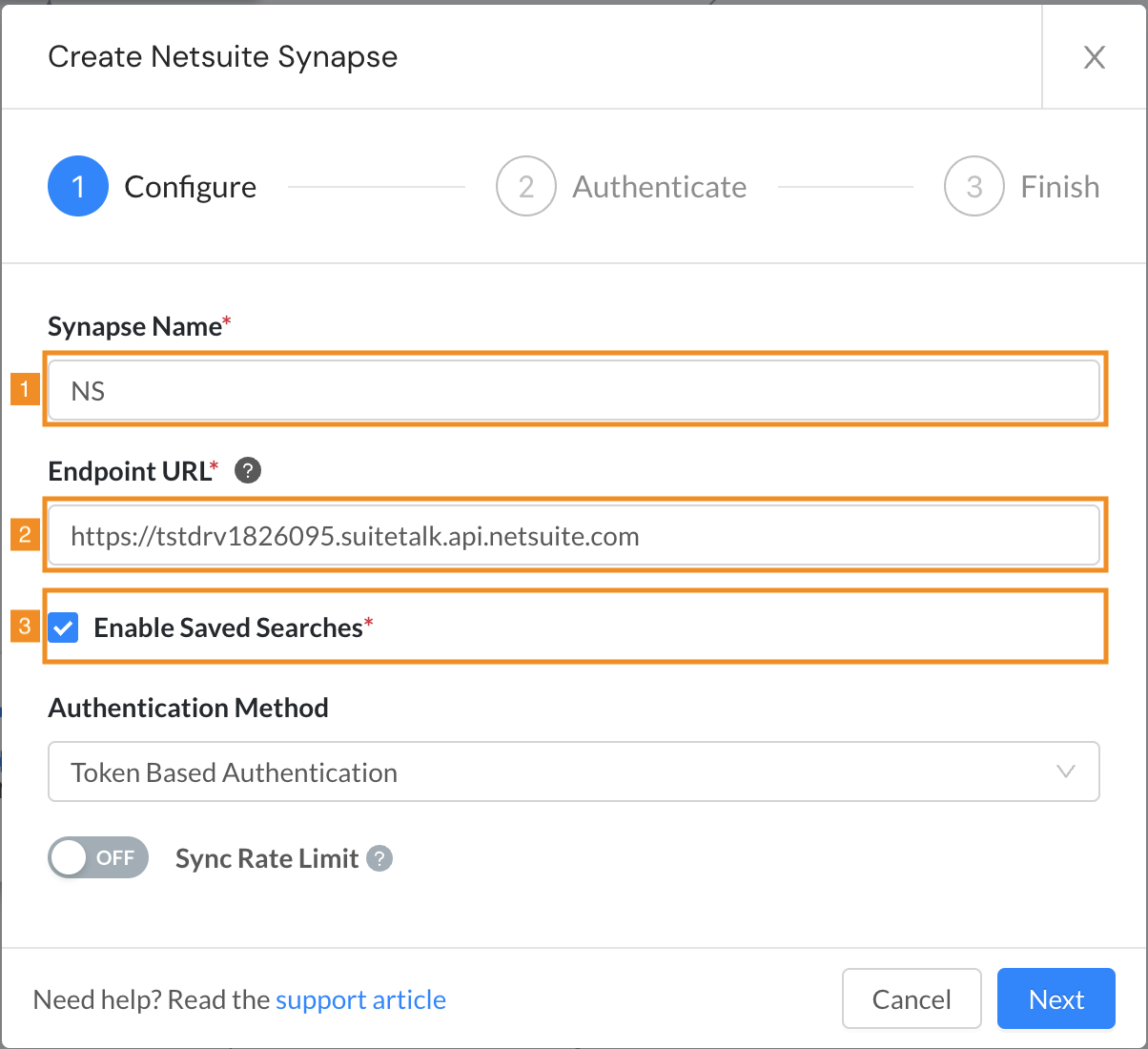Click the dialog title Create Netsuite Synapse
The width and height of the screenshot is (1148, 1049).
point(223,57)
